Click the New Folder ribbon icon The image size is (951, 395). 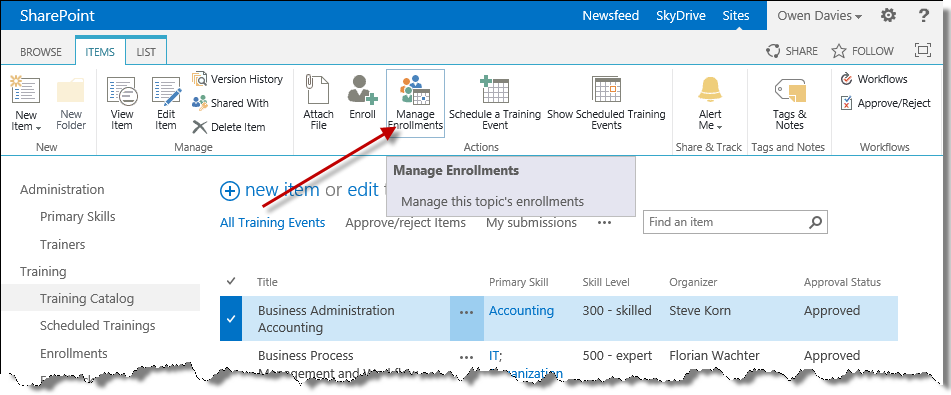tap(71, 91)
